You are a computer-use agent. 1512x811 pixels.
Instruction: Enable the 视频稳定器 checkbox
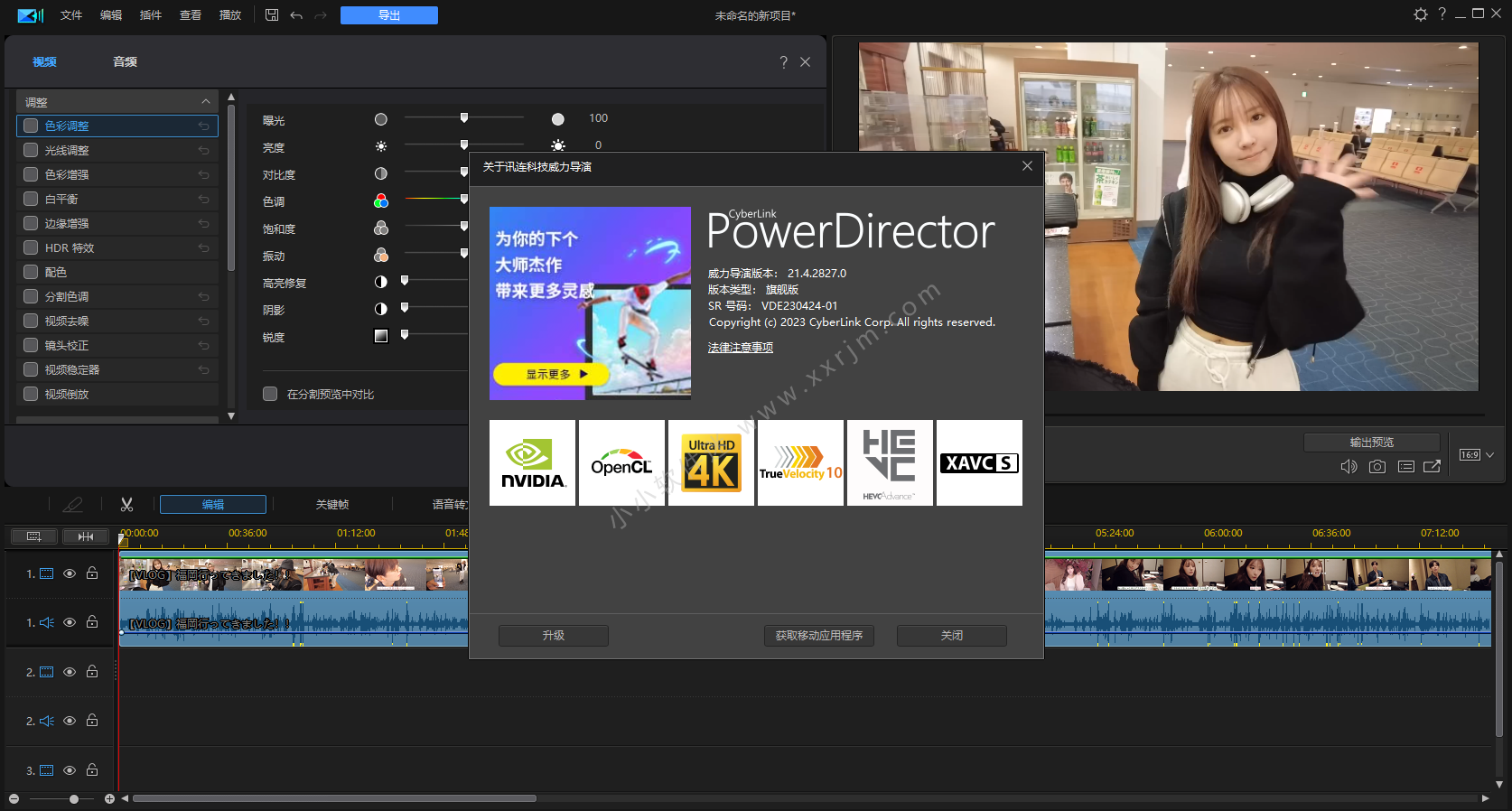click(31, 370)
